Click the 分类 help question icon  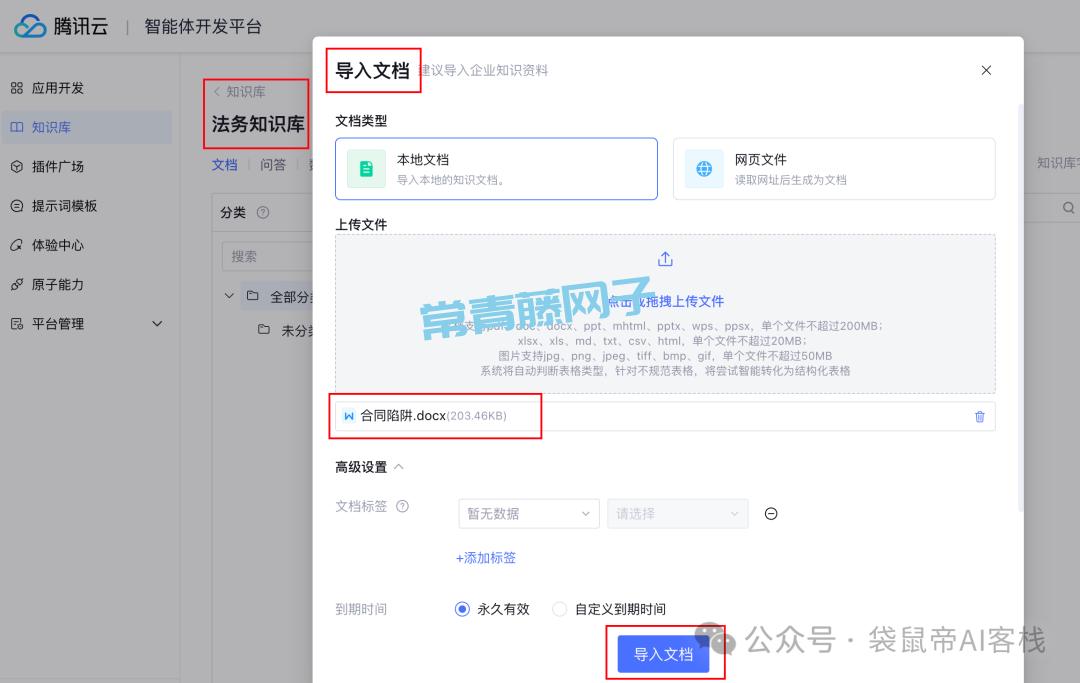pyautogui.click(x=263, y=212)
